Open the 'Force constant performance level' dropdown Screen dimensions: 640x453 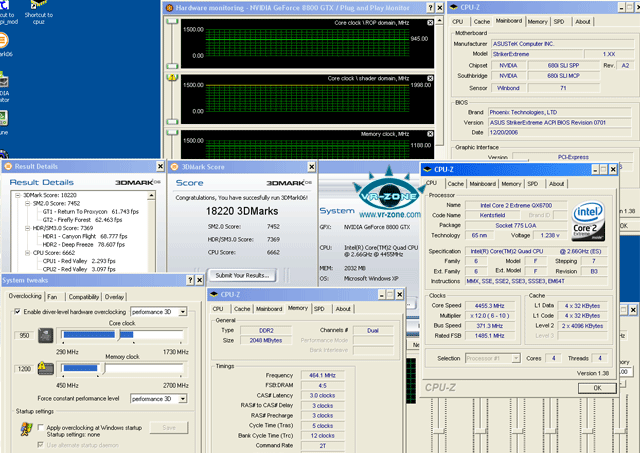pos(183,399)
